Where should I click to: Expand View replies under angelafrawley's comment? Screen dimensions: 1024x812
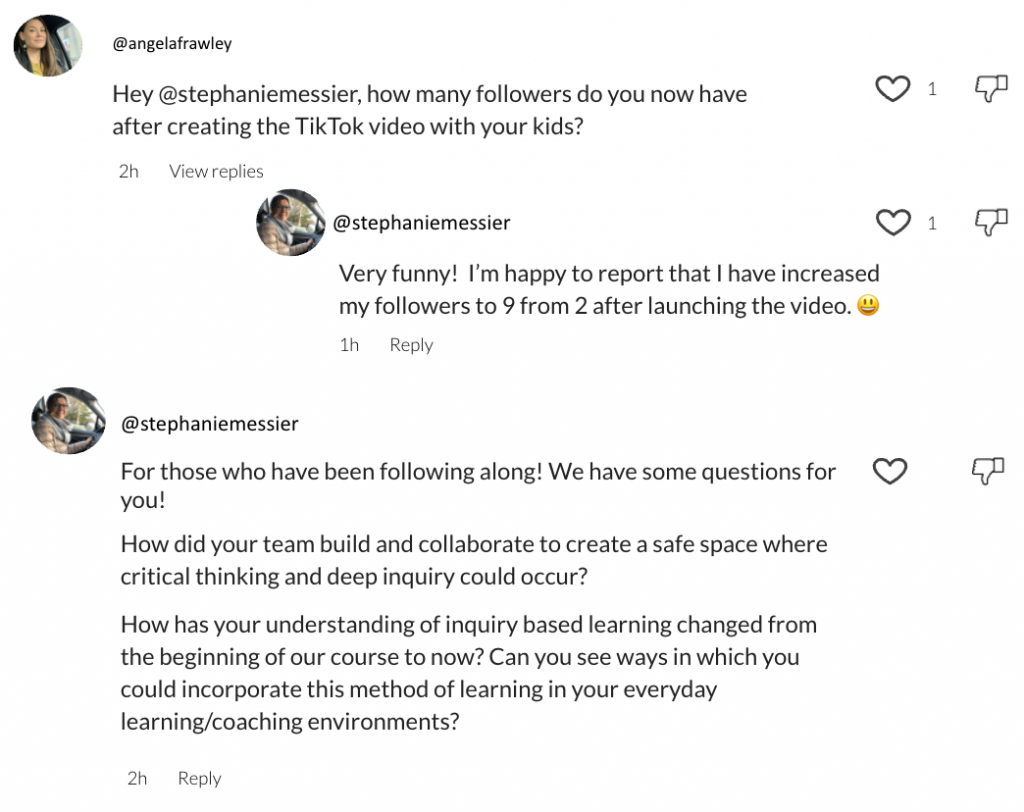pyautogui.click(x=216, y=171)
